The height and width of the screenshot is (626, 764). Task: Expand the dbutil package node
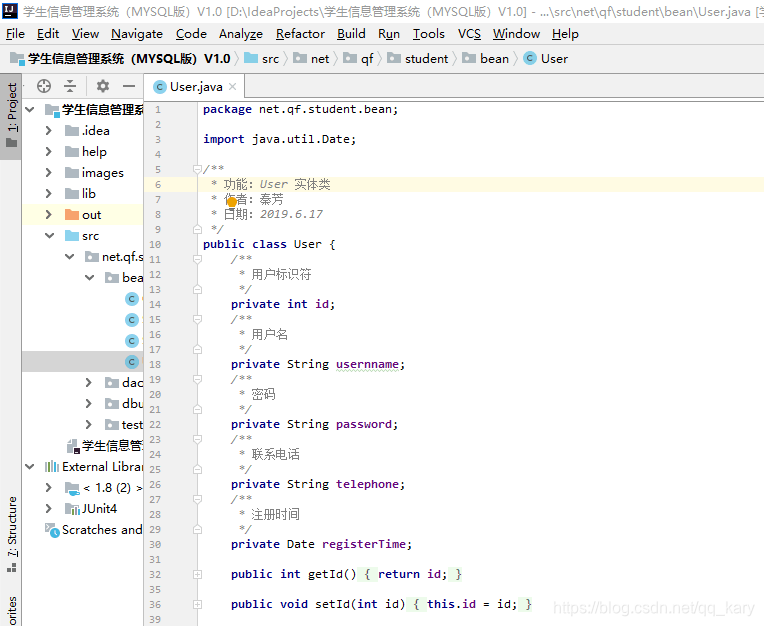pos(89,403)
